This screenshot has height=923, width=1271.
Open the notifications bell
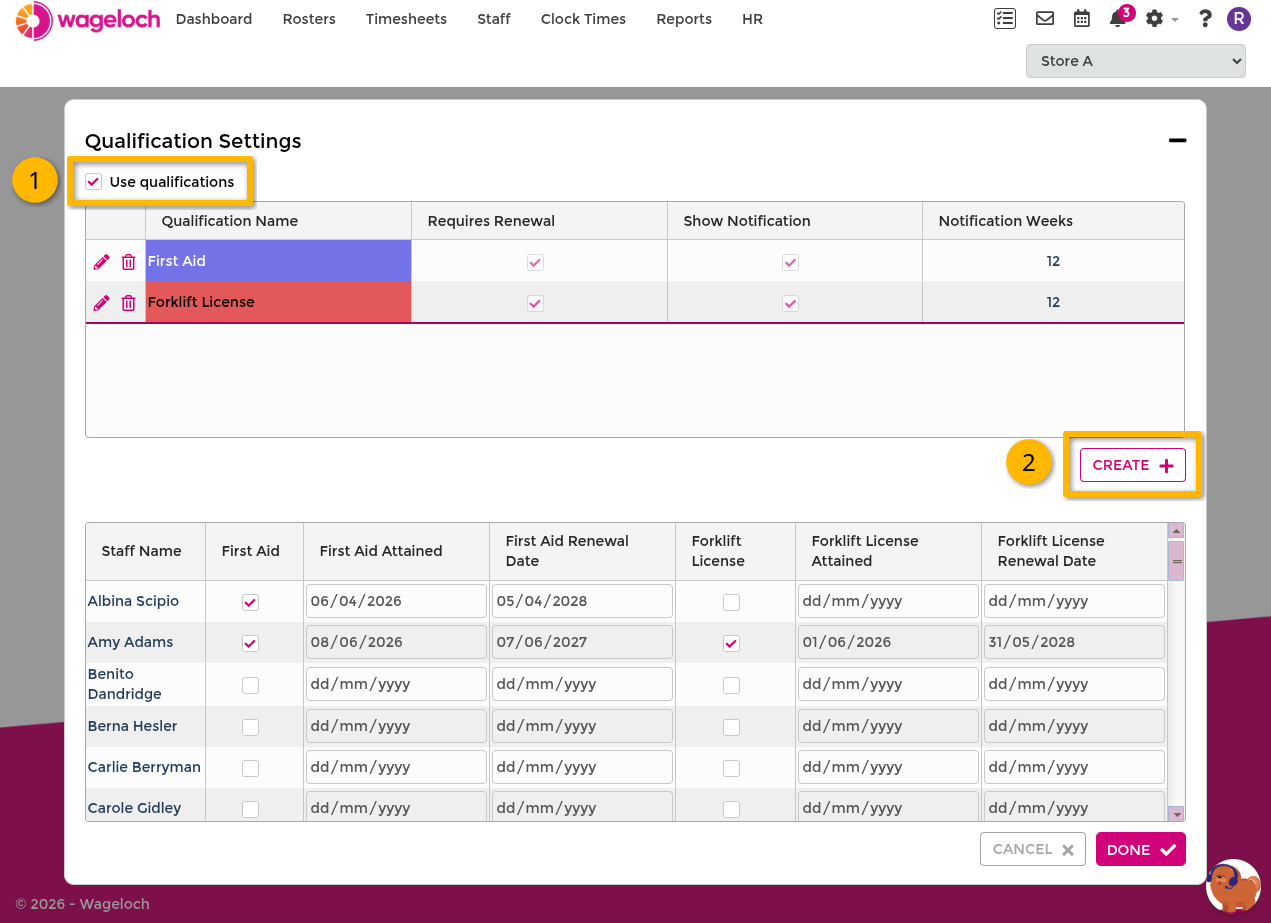click(x=1118, y=19)
